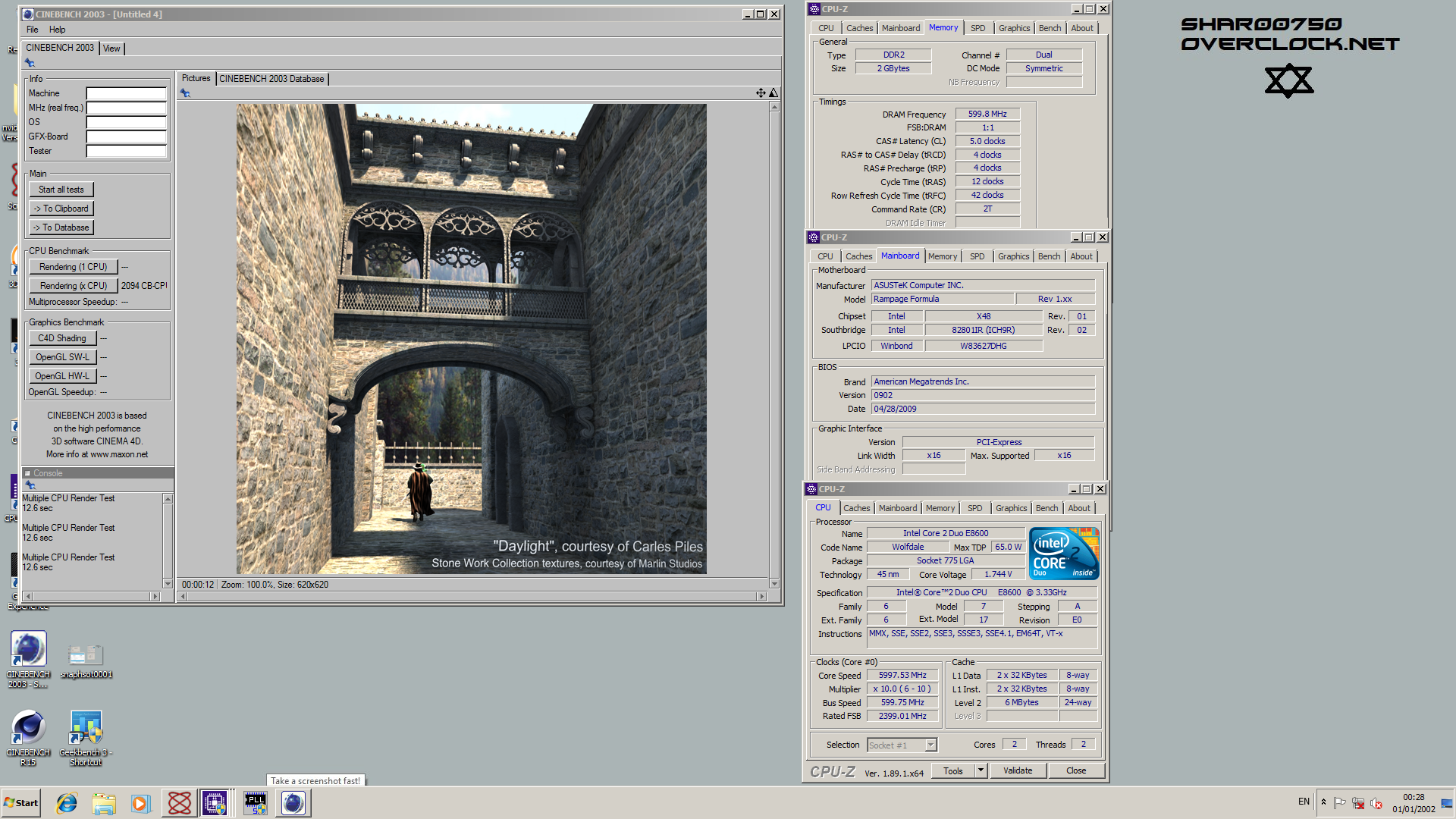The height and width of the screenshot is (819, 1456).
Task: Click the Console header collapse icon
Action: tap(28, 473)
